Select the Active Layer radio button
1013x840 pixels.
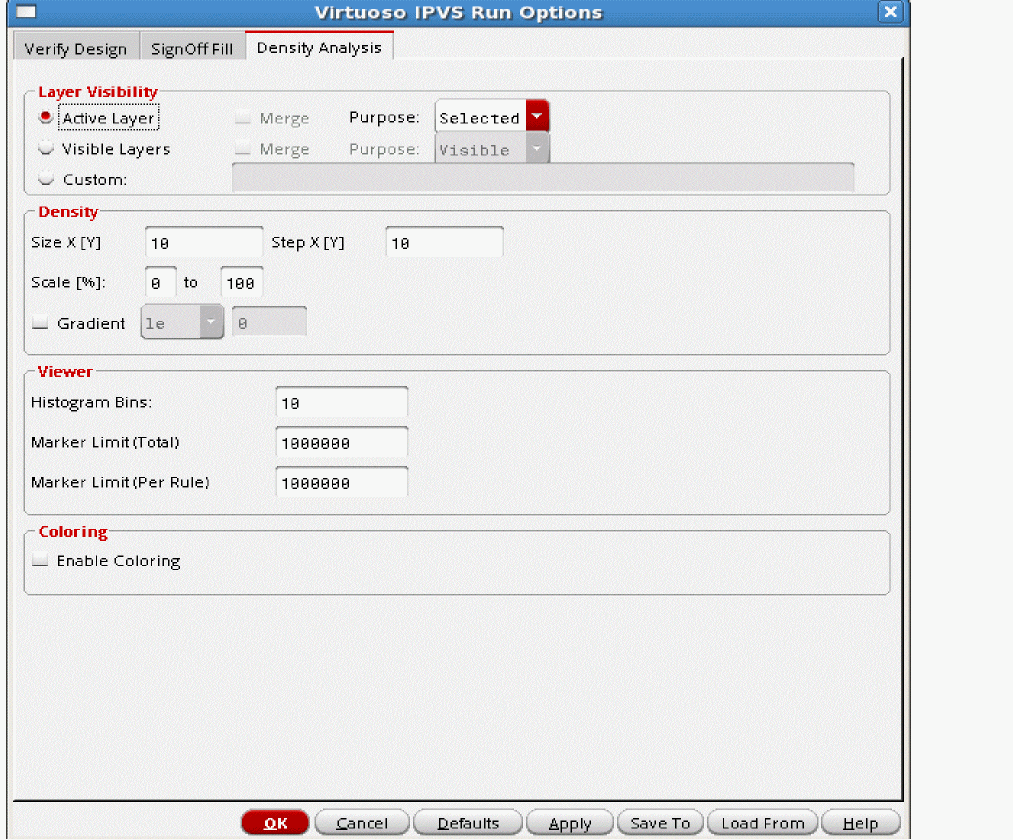pos(46,118)
